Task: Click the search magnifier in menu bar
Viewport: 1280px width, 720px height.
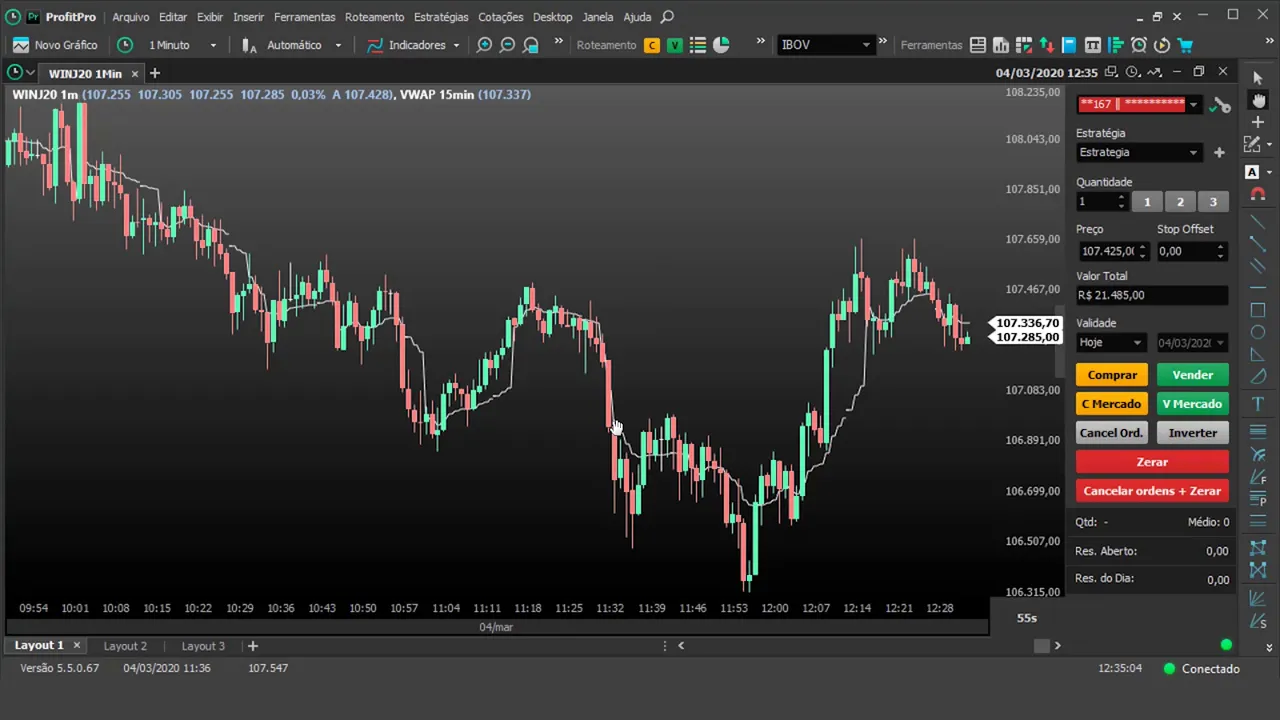Action: [x=668, y=17]
